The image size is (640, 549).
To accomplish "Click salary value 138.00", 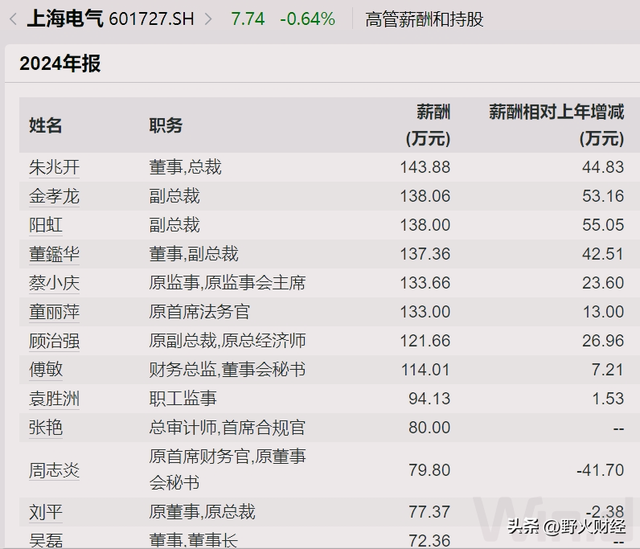I will tap(425, 225).
